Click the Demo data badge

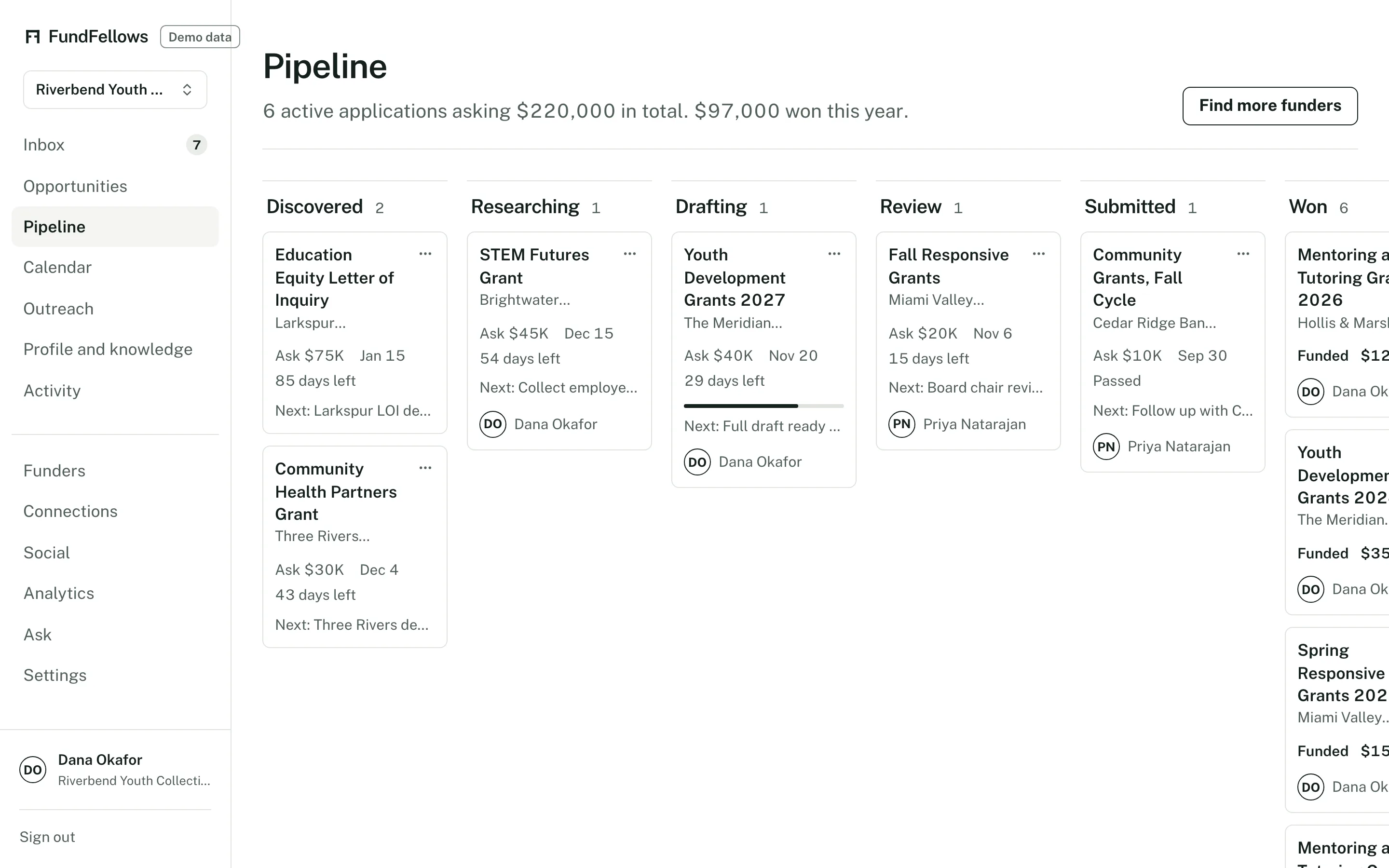click(200, 37)
